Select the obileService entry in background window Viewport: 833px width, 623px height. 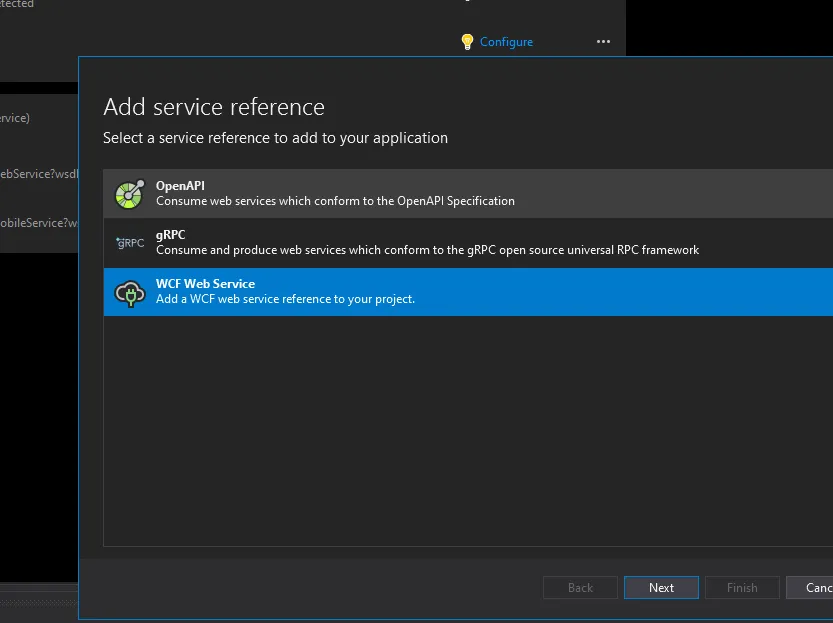pos(39,223)
